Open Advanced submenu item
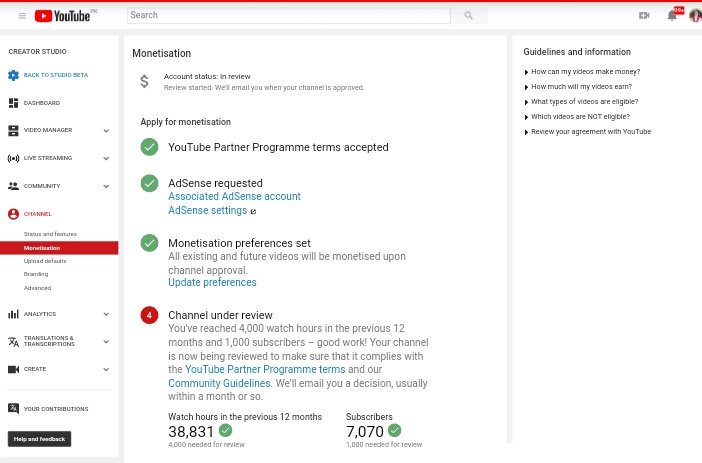 [37, 288]
